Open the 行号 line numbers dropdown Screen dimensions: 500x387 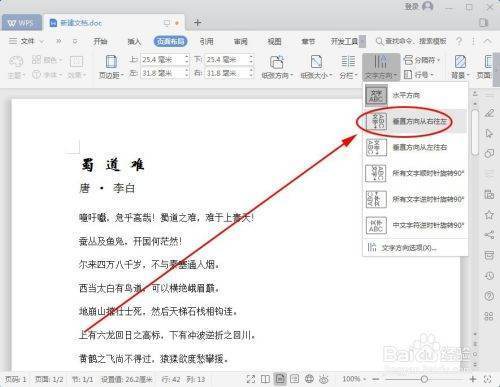pyautogui.click(x=419, y=75)
